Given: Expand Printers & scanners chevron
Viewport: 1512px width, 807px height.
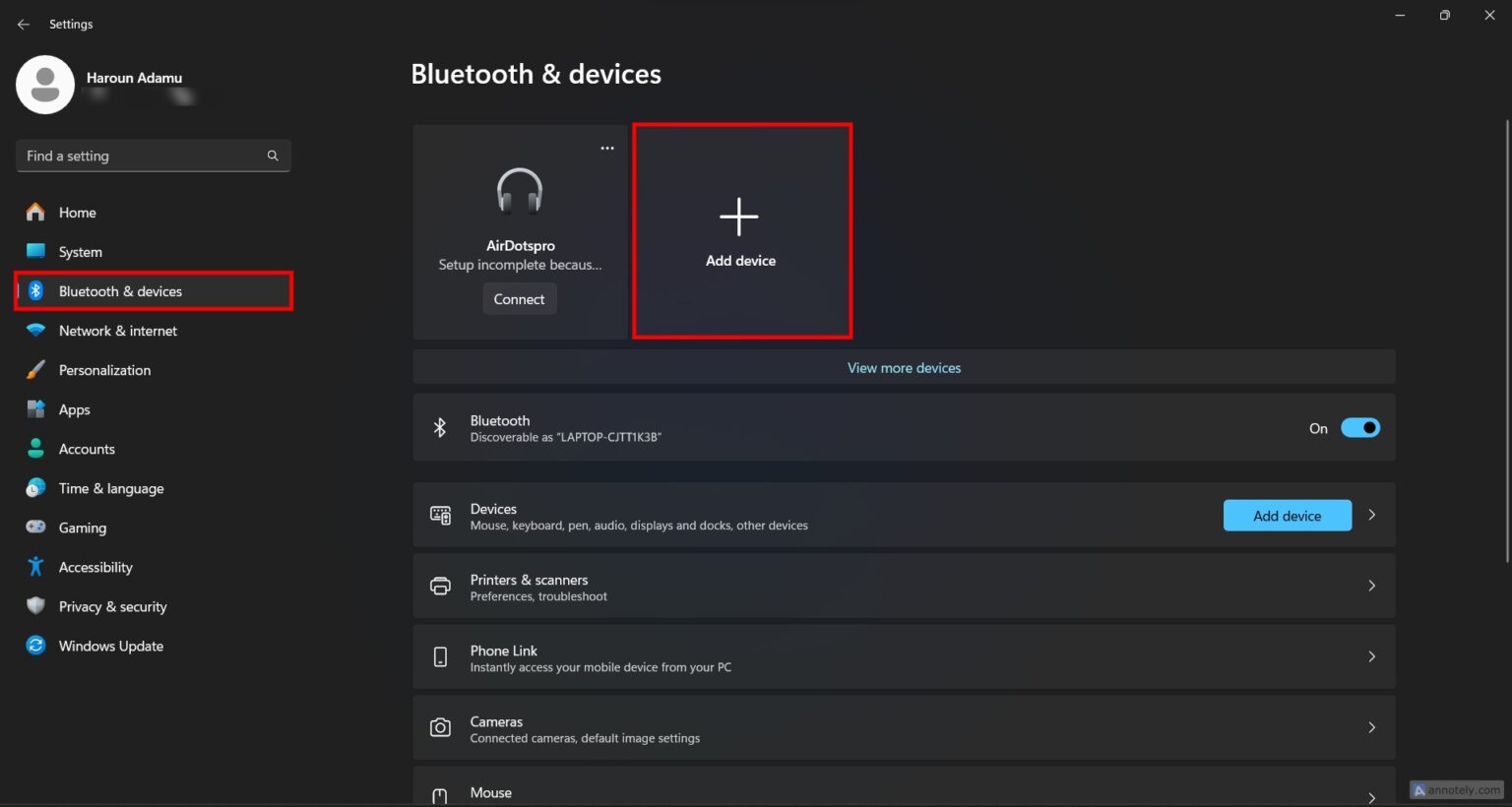Looking at the screenshot, I should (x=1371, y=587).
